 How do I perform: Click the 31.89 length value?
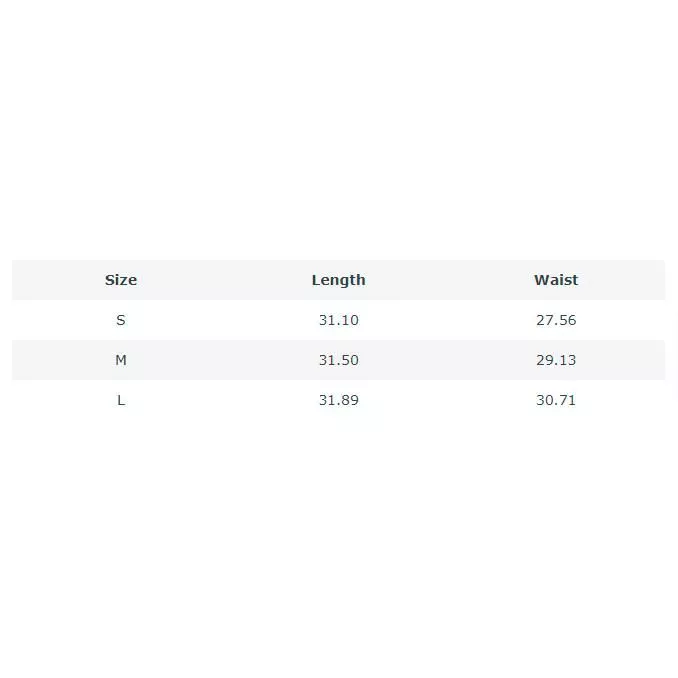[339, 400]
